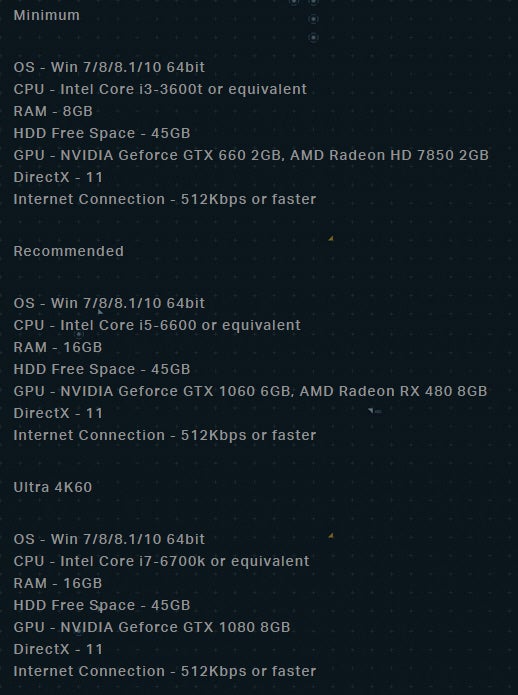This screenshot has width=518, height=695.
Task: Select the Intel Core i3-3600t CPU line
Action: click(x=160, y=89)
